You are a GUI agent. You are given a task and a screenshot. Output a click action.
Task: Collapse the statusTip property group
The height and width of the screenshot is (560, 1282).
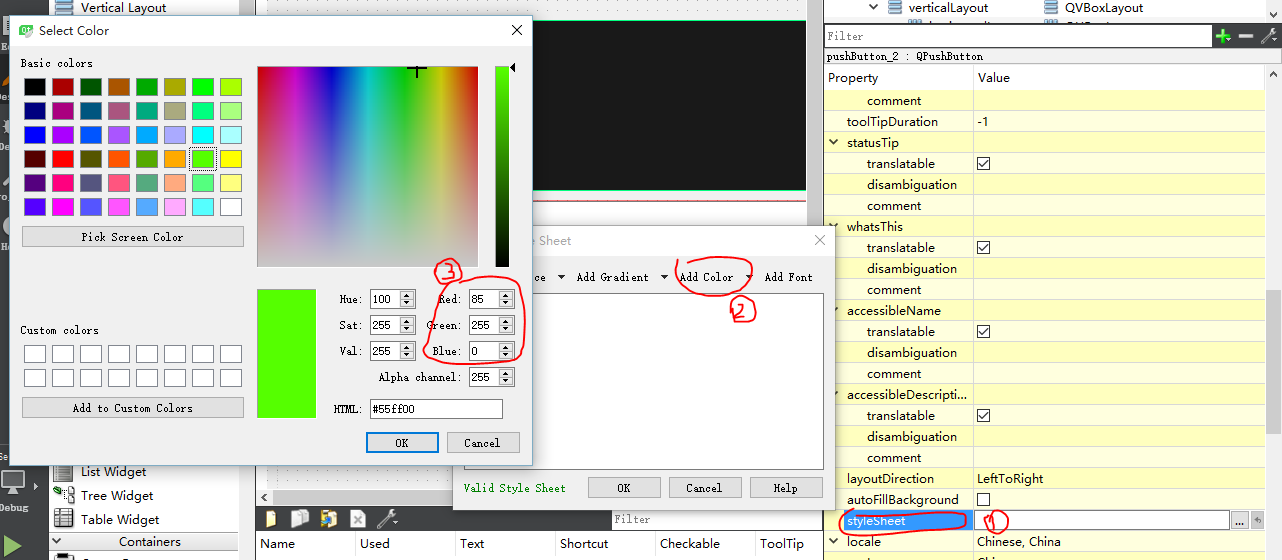(x=834, y=143)
